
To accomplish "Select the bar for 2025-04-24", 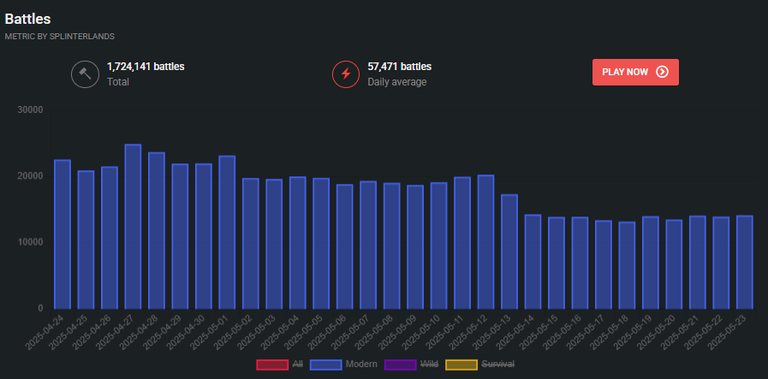I will click(62, 235).
